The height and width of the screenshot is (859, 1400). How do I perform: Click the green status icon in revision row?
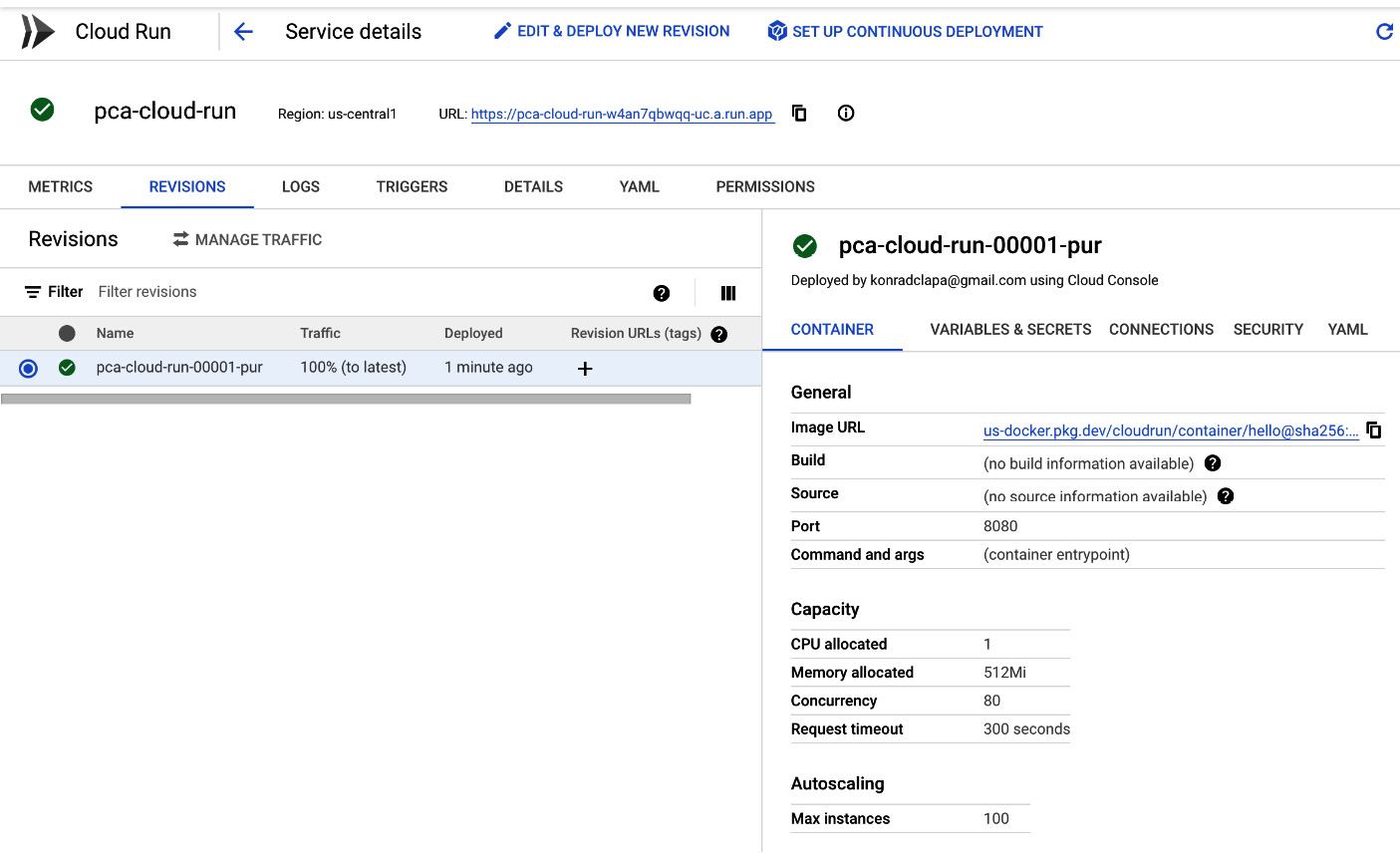67,368
